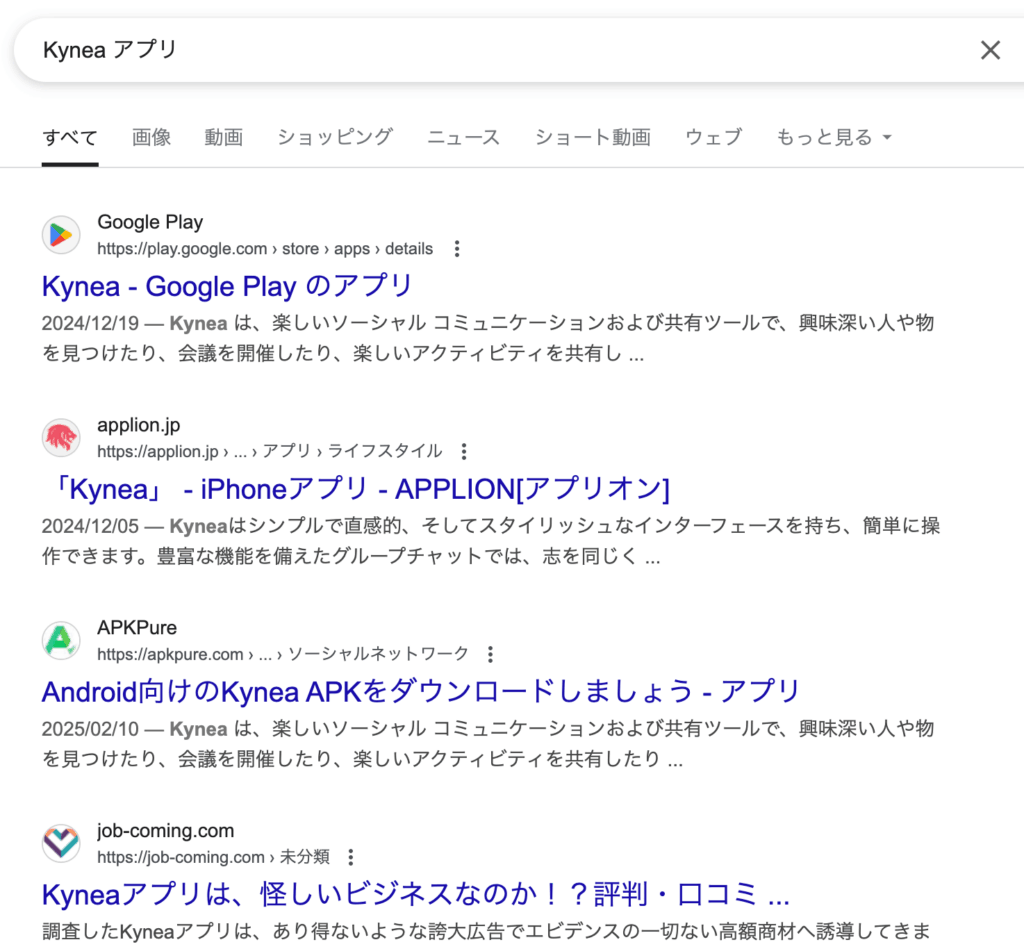Open the Android向けのKynea APKをダウンロード link
The width and height of the screenshot is (1024, 949).
[x=421, y=692]
